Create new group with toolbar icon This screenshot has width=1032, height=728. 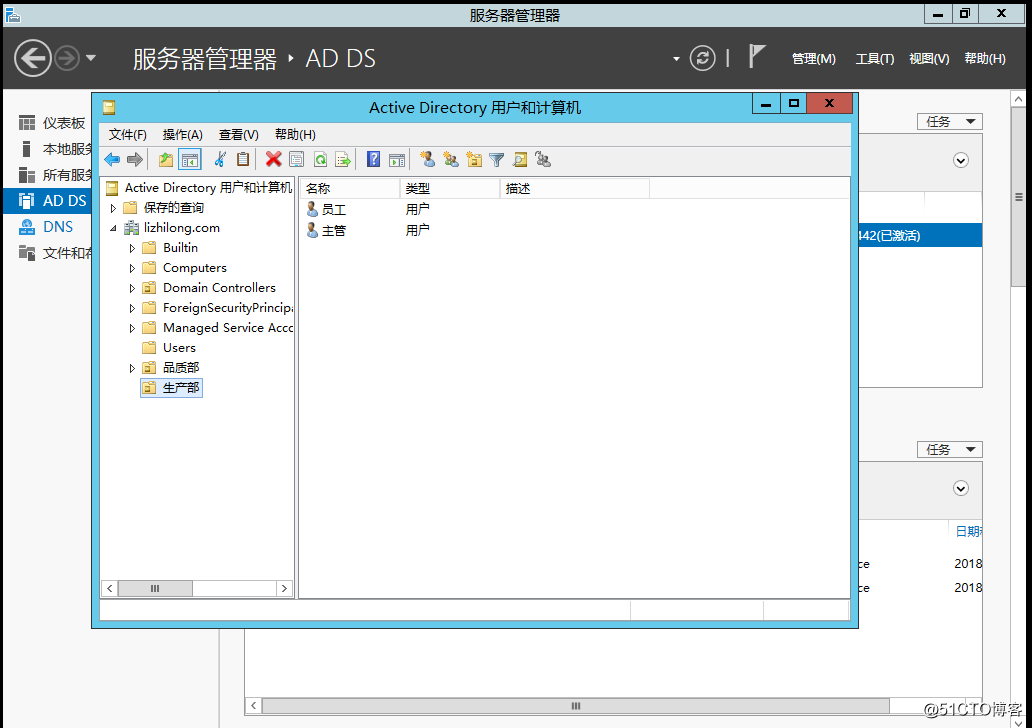coord(451,159)
